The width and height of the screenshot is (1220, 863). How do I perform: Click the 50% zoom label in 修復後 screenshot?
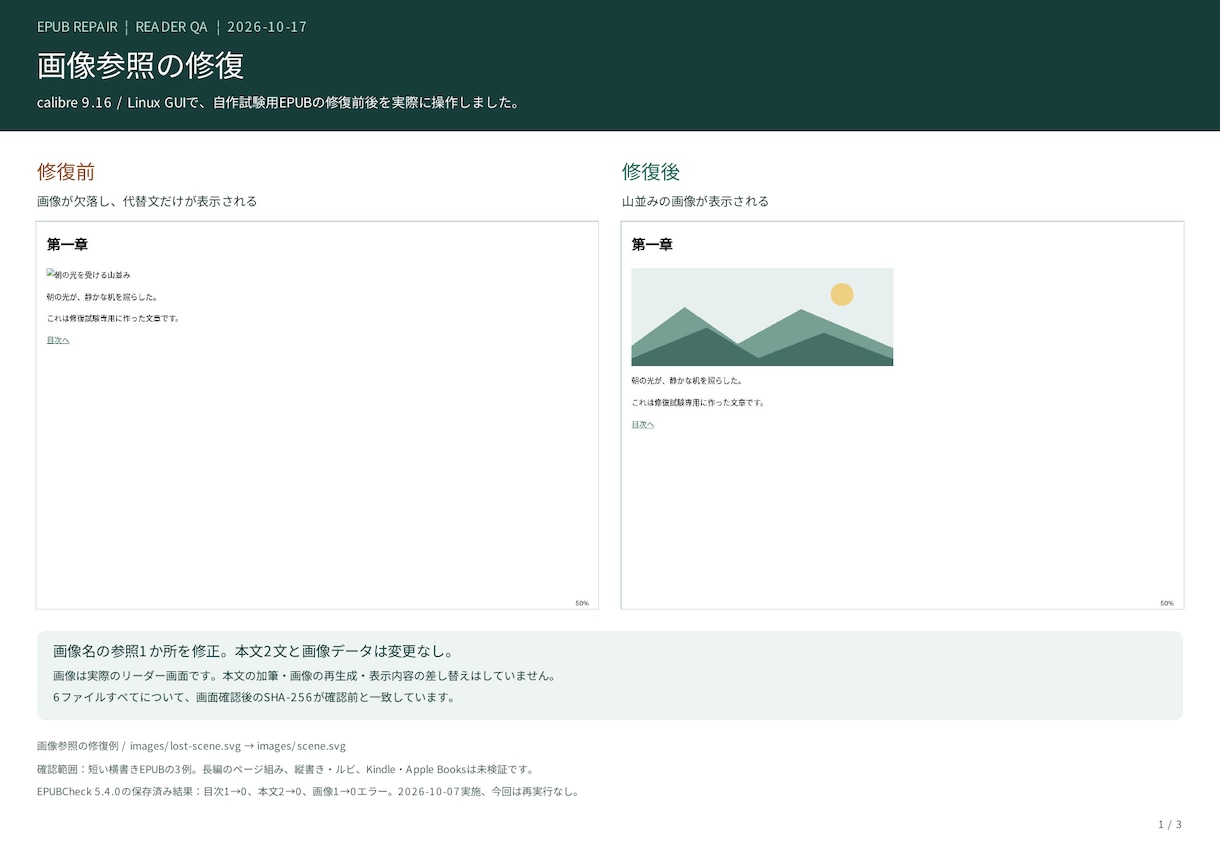(1167, 603)
